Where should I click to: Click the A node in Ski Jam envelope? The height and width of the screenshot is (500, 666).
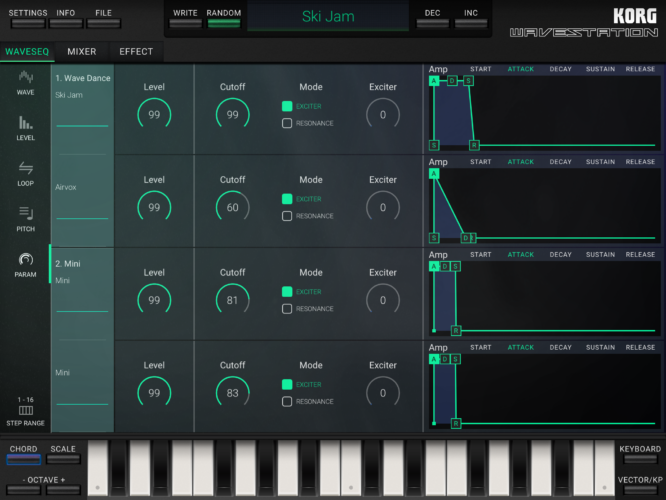pyautogui.click(x=434, y=81)
